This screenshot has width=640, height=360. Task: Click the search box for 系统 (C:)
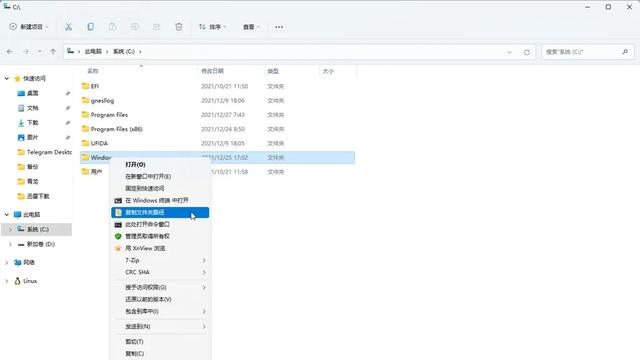tap(588, 52)
